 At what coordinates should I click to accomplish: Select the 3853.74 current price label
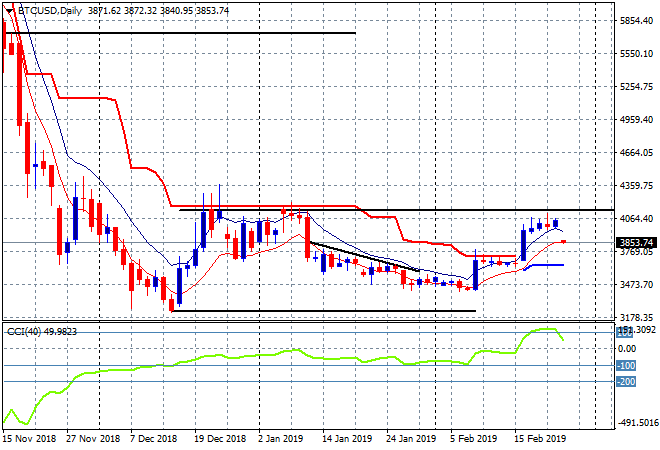click(637, 243)
